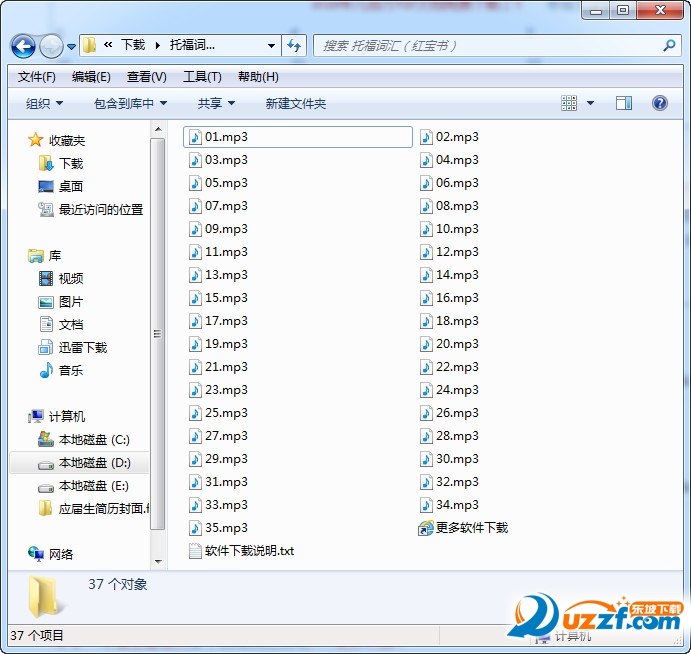The width and height of the screenshot is (691, 654).
Task: Open the 共享 dropdown
Action: 216,104
